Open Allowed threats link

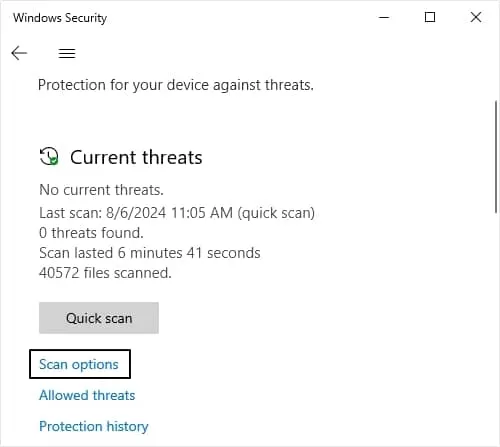[87, 395]
